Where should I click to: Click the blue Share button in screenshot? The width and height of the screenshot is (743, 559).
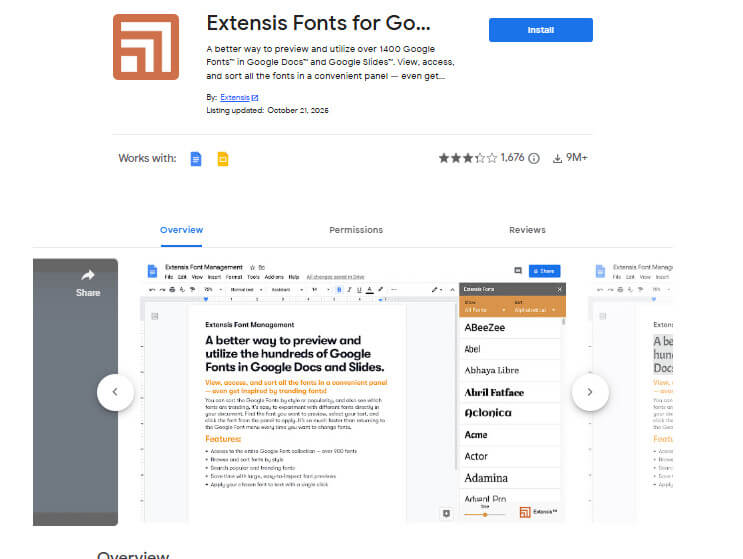coord(544,271)
